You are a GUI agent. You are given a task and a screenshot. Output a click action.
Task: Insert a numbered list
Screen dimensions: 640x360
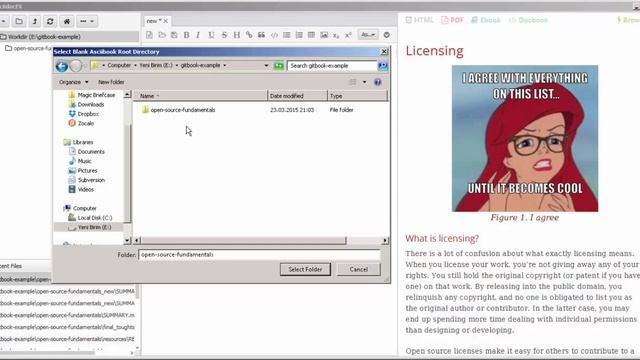point(299,35)
